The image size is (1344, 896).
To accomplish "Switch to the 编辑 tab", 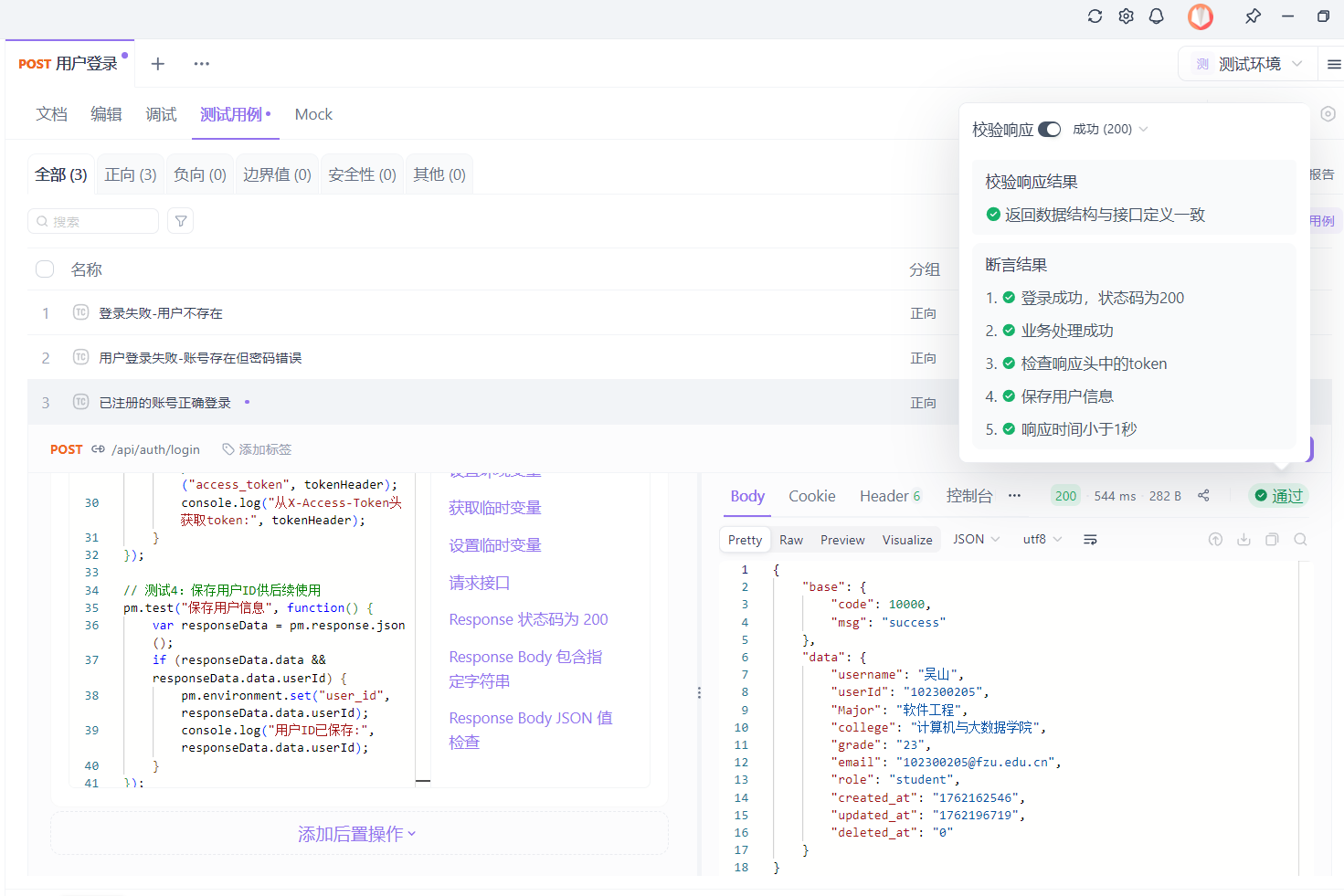I will tap(106, 114).
